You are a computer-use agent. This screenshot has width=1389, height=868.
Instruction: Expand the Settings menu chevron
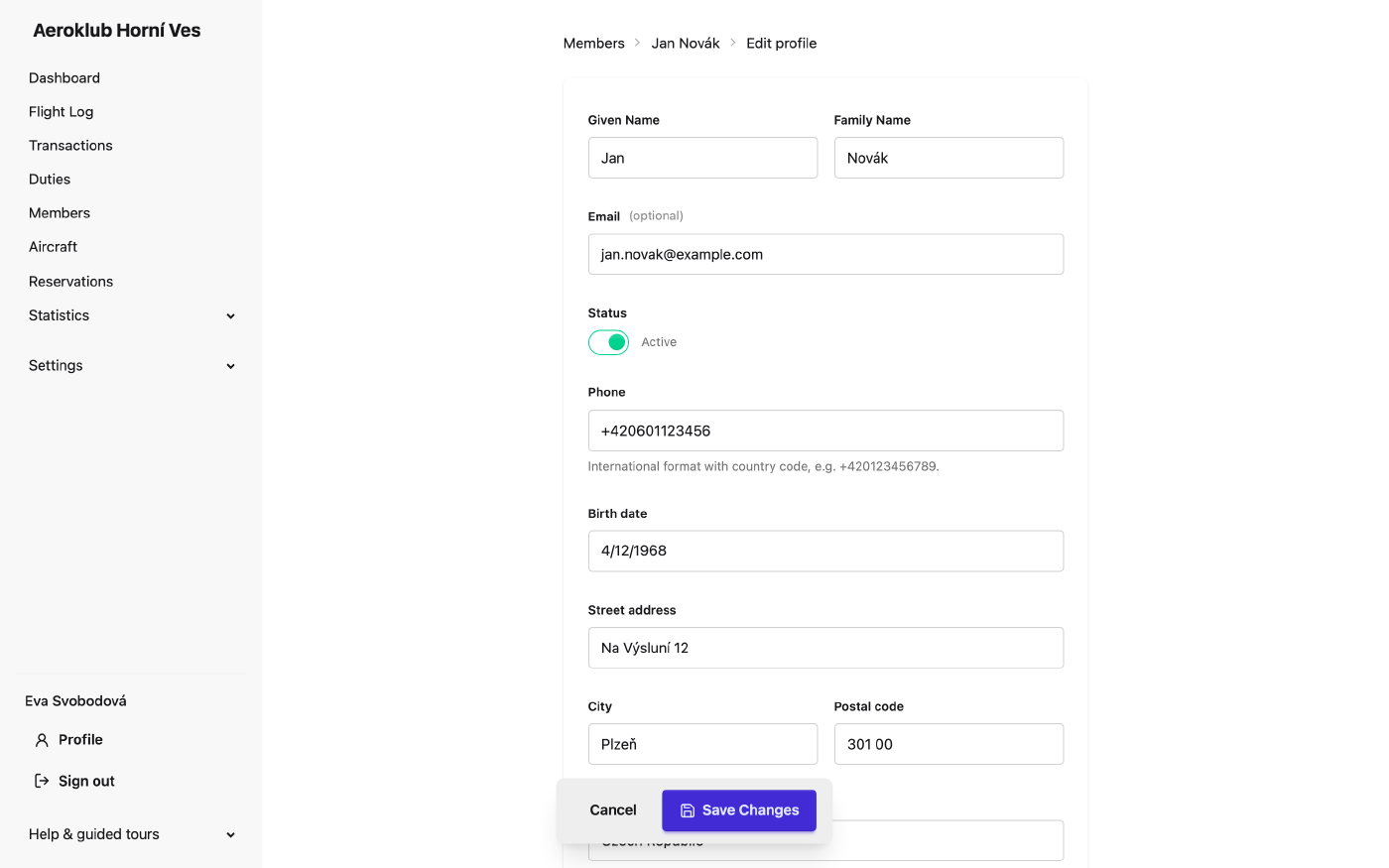click(x=230, y=366)
